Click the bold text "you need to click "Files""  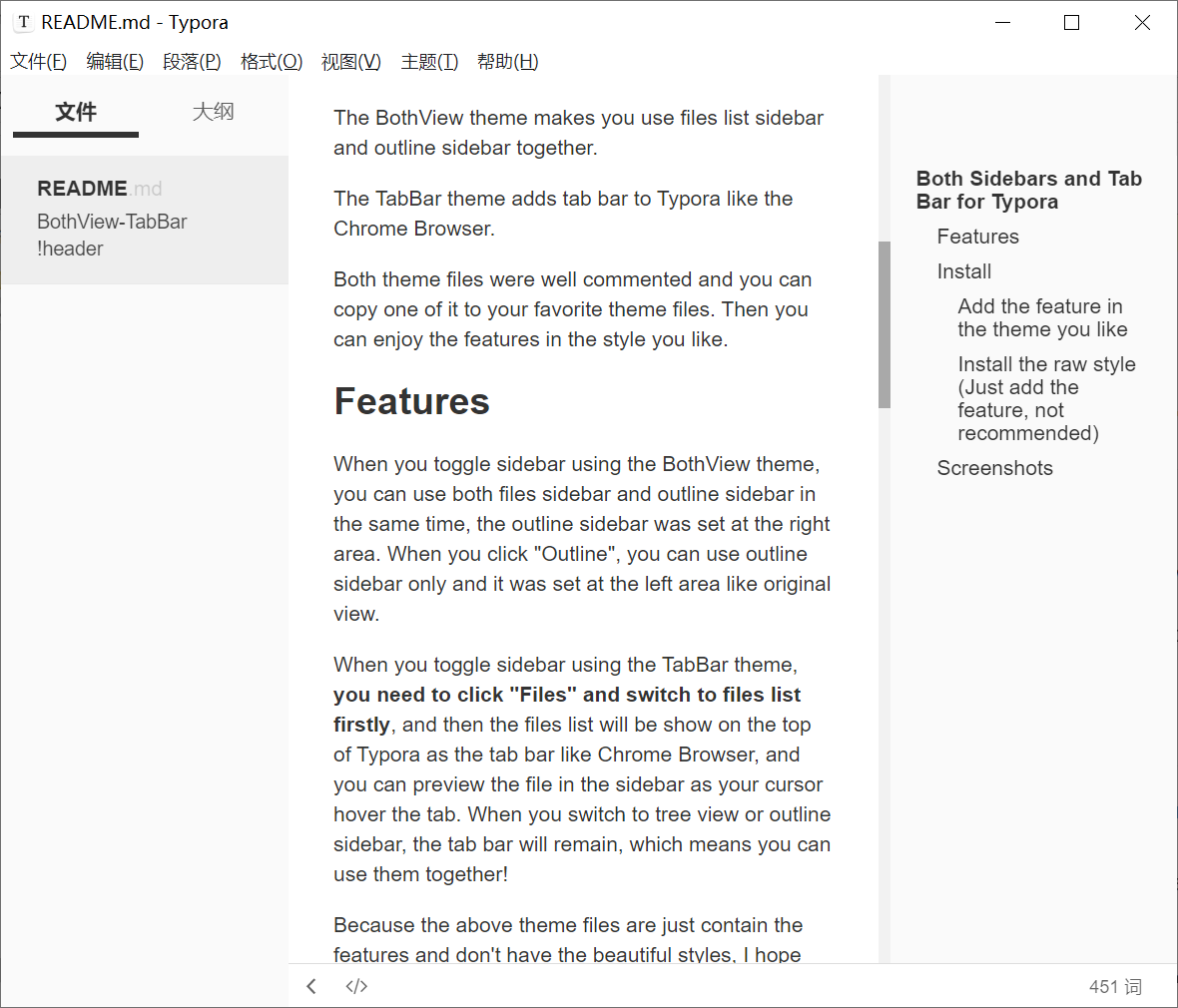tap(455, 695)
